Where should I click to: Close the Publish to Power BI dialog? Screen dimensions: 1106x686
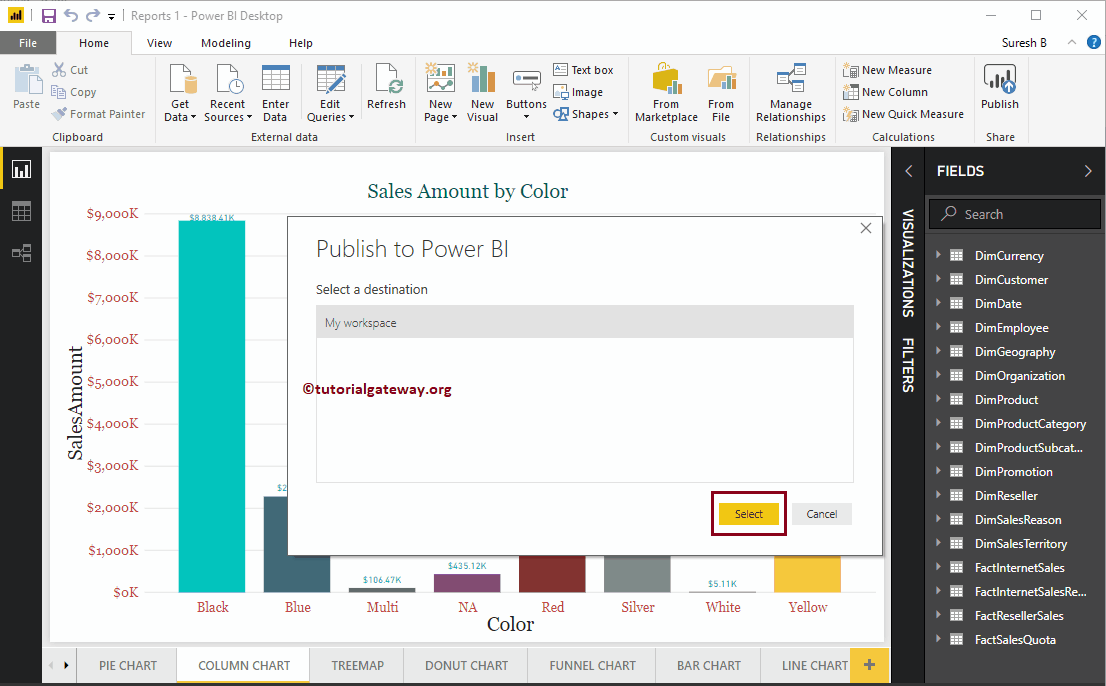point(866,228)
